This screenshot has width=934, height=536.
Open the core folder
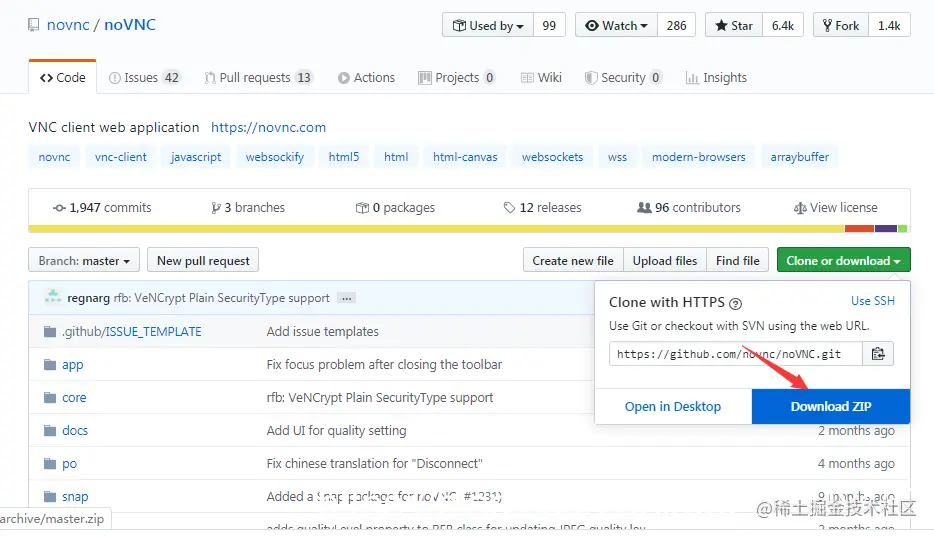pos(74,398)
